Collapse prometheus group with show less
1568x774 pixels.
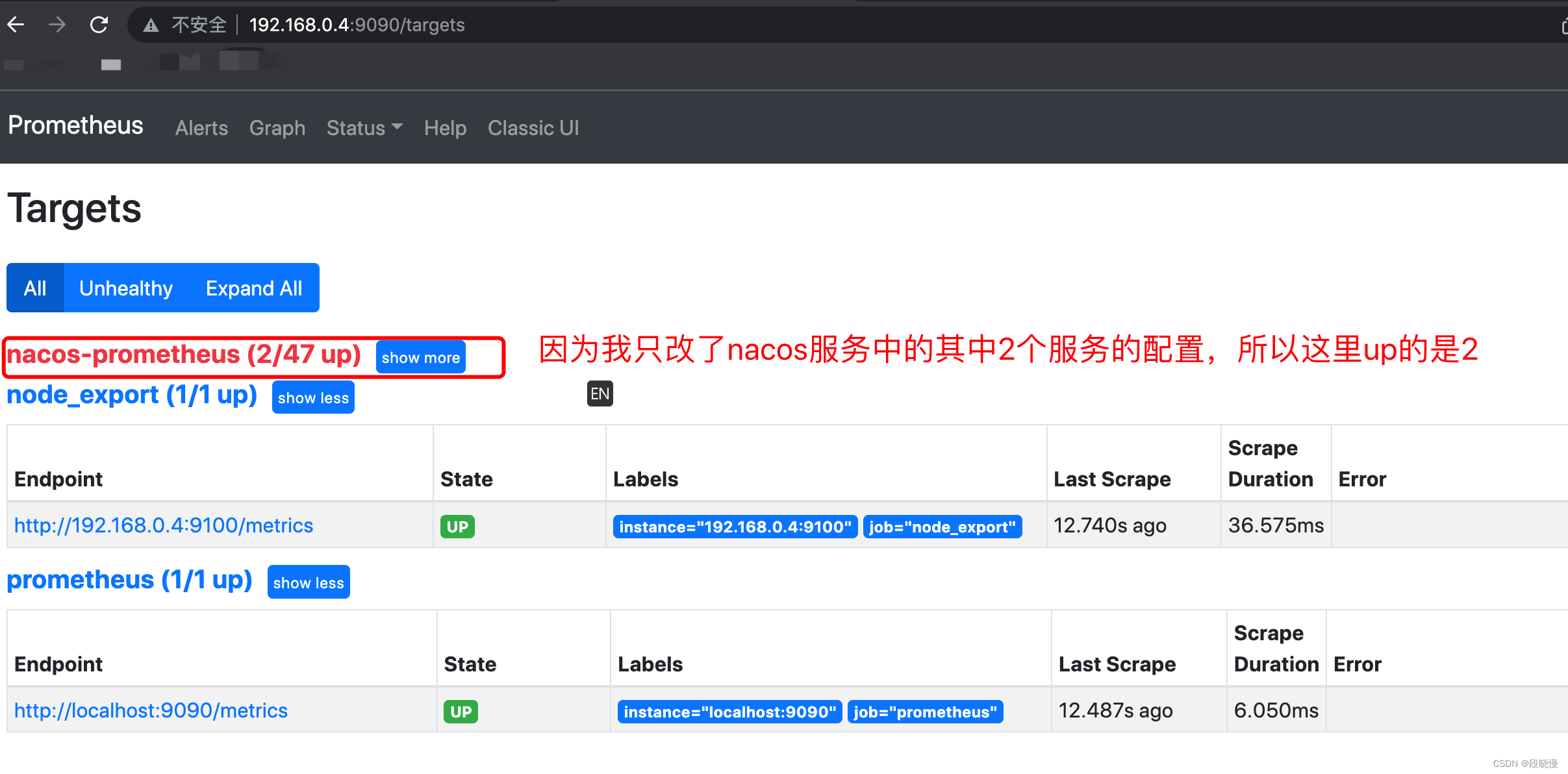point(309,582)
